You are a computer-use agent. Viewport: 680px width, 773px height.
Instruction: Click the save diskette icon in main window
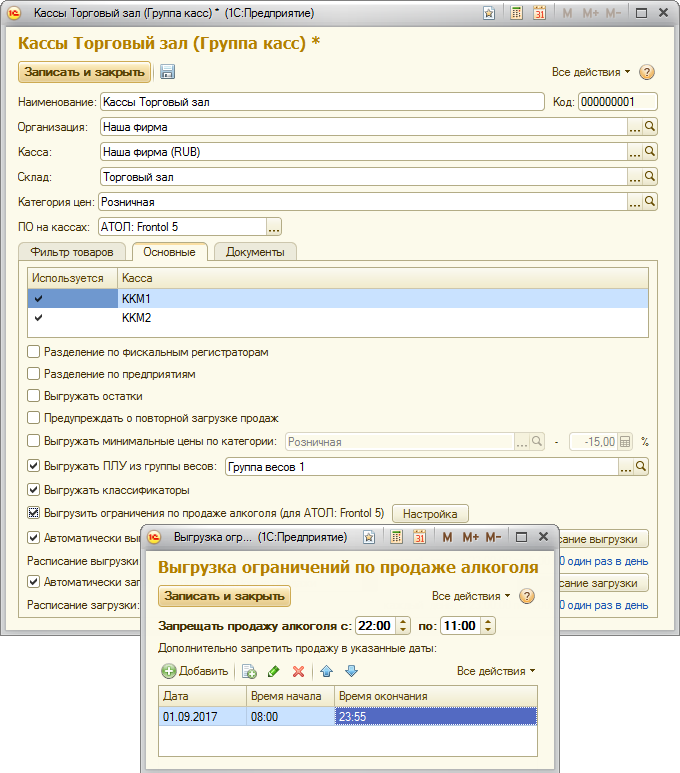point(167,72)
